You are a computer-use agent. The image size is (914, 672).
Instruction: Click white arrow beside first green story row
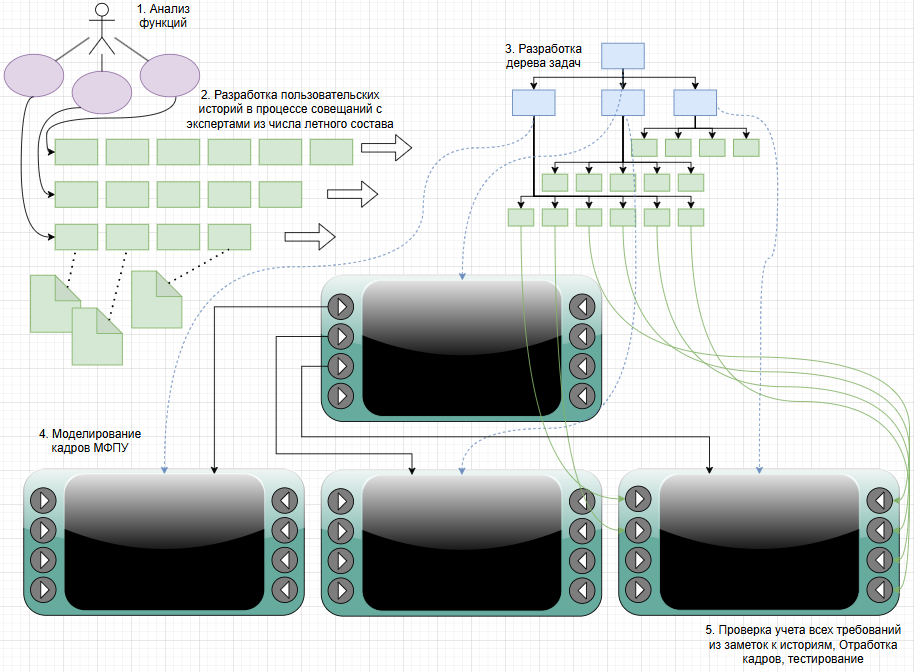[386, 151]
